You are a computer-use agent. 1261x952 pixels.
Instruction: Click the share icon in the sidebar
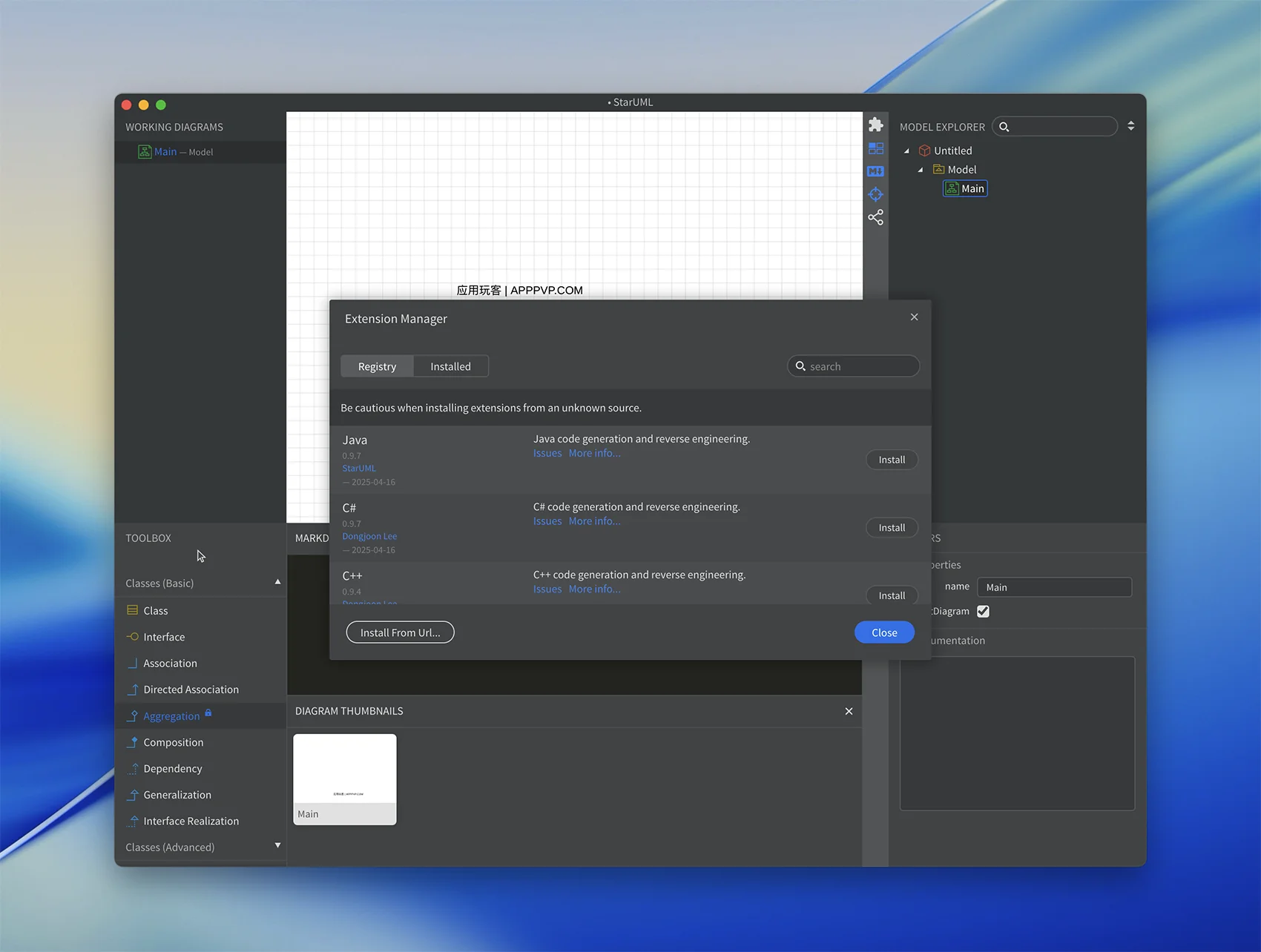[x=875, y=217]
